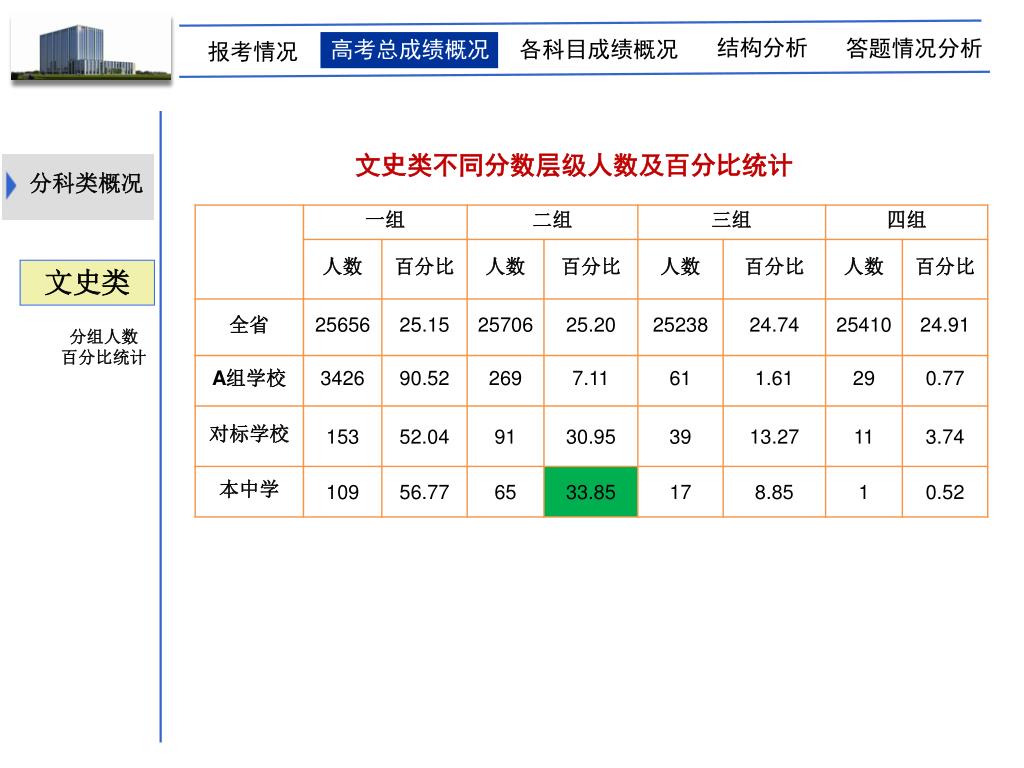Screen dimensions: 1024x768
Task: Click the cell with value 39
Action: click(680, 436)
